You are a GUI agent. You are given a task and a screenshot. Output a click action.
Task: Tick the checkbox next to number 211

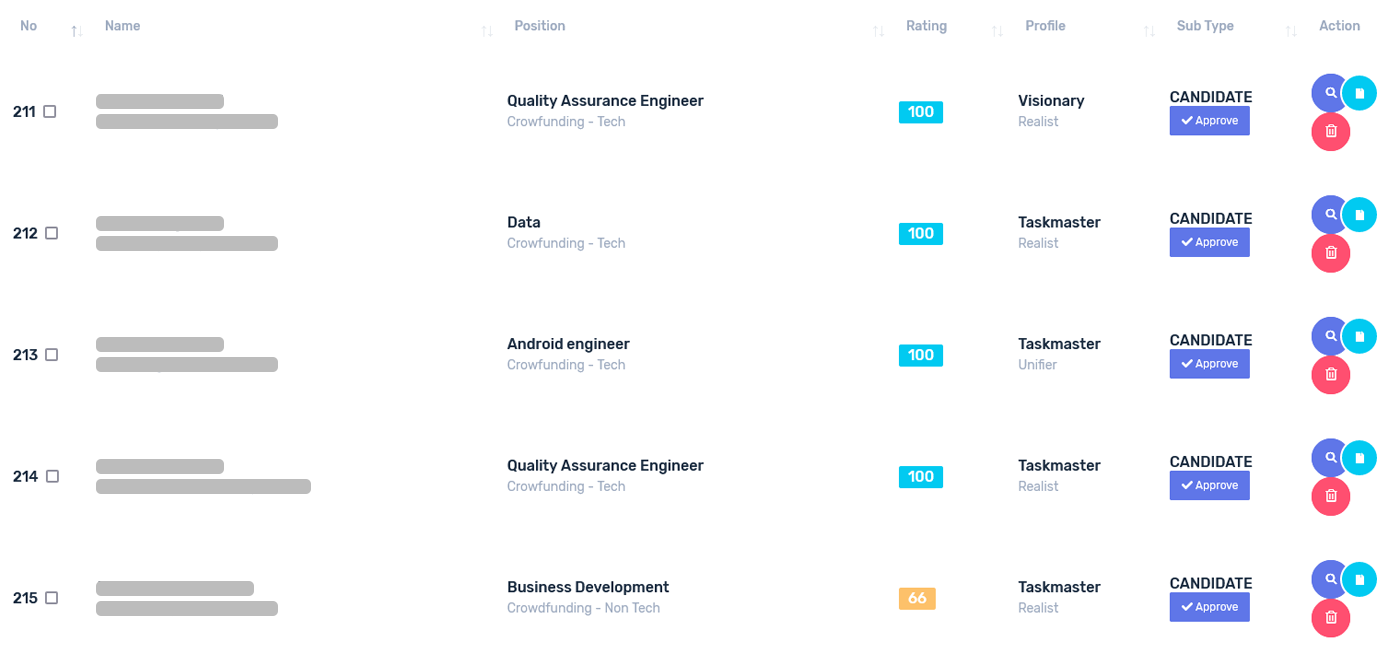coord(50,112)
